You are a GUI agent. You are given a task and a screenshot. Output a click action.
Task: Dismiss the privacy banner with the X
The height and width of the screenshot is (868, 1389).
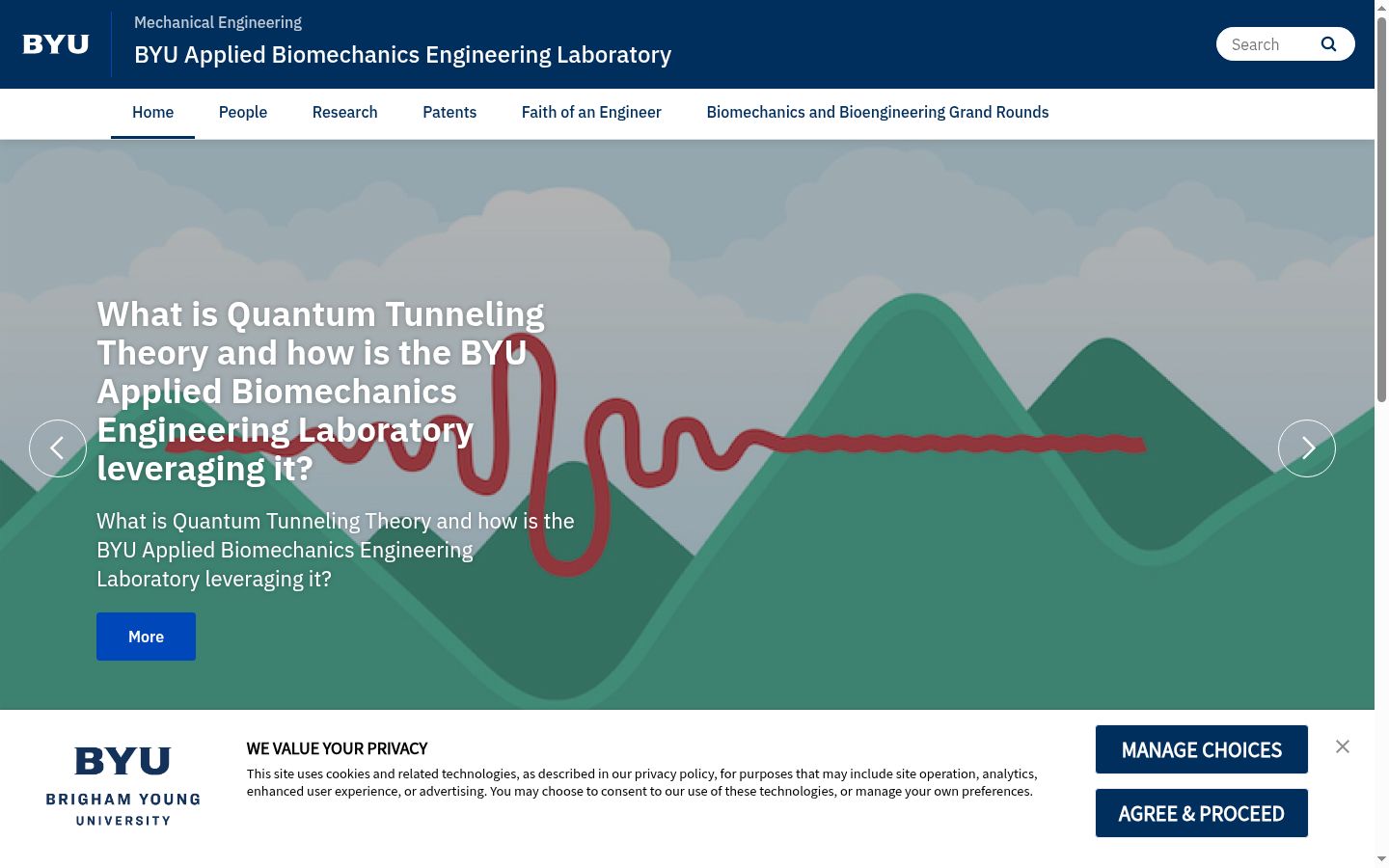(x=1343, y=746)
